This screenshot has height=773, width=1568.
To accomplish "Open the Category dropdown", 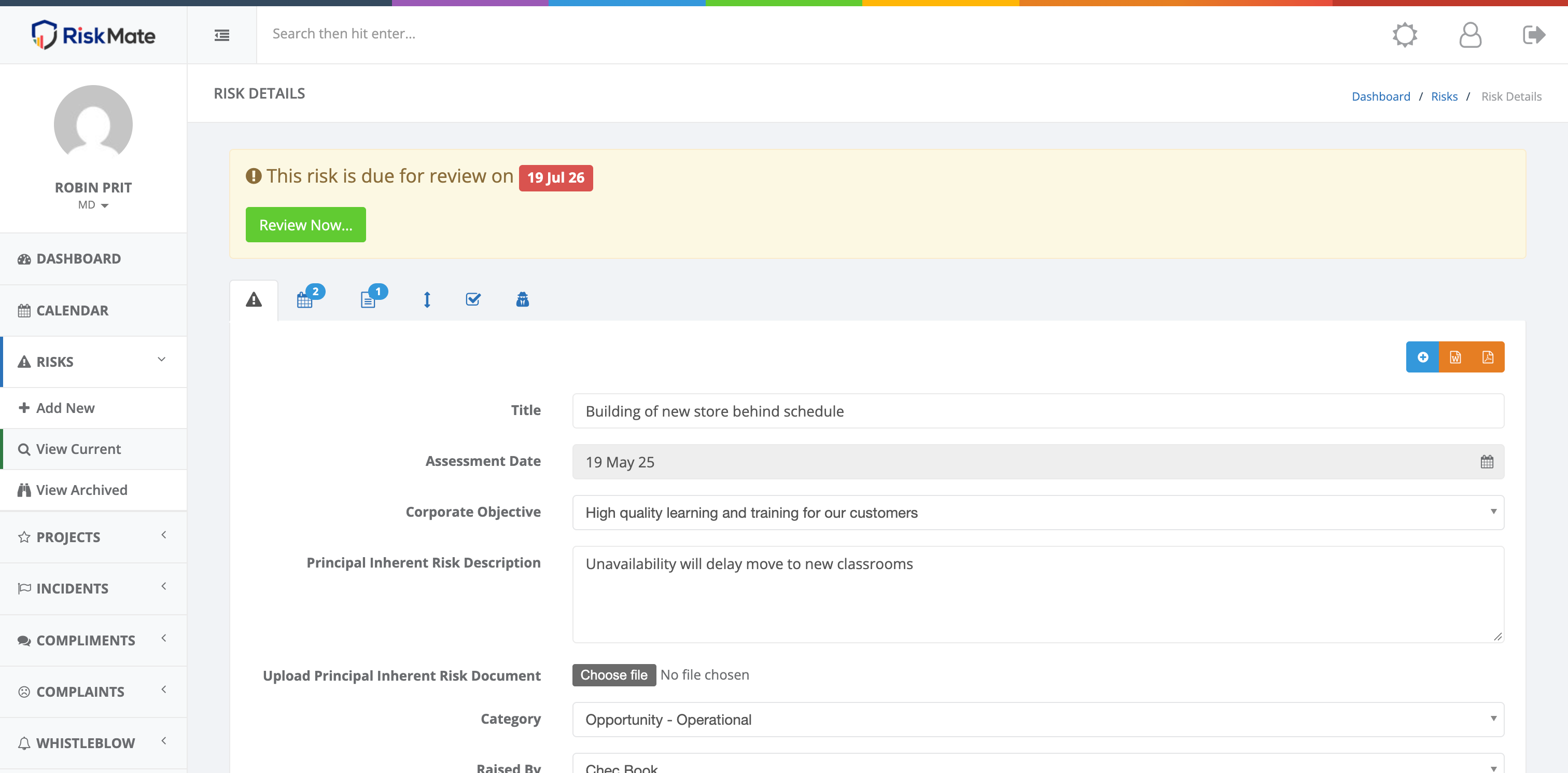I will click(1038, 720).
